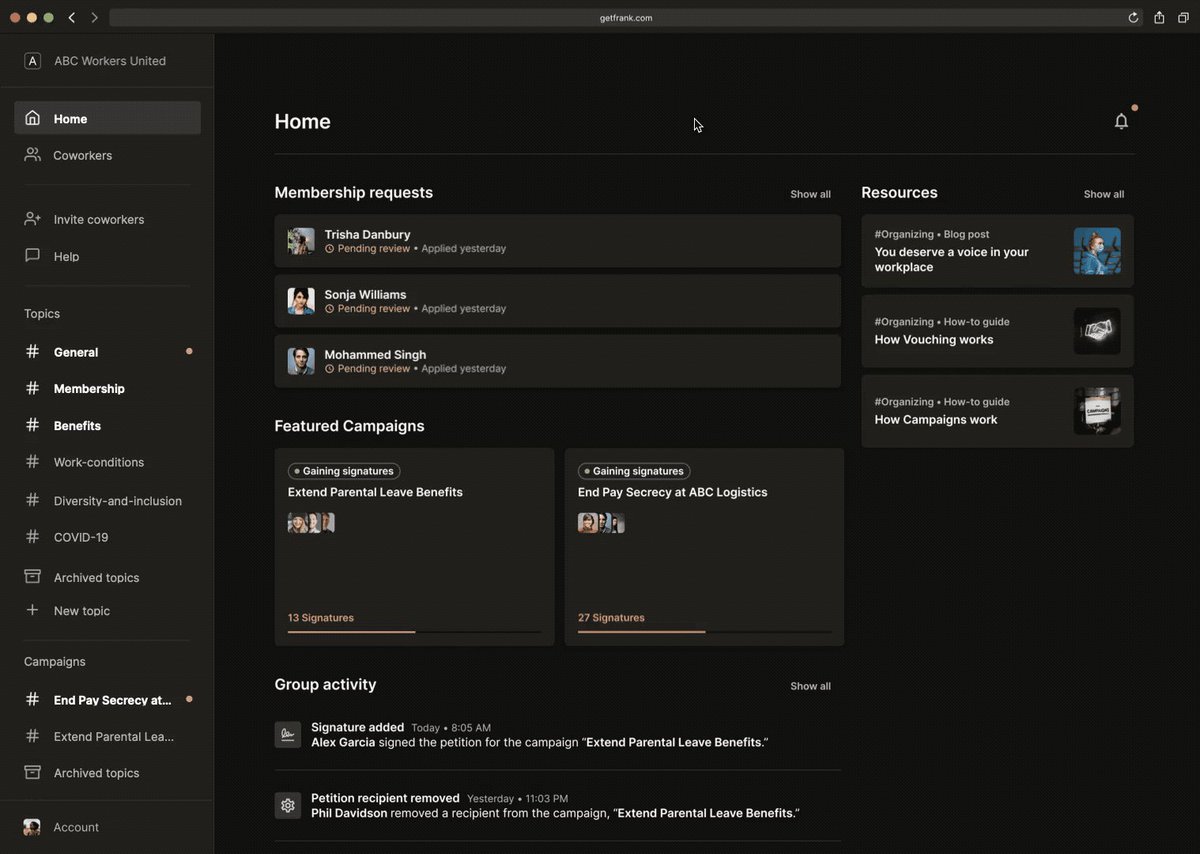The height and width of the screenshot is (854, 1200).
Task: Click the hash icon beside Extend Parental Leave
Action: click(x=33, y=736)
